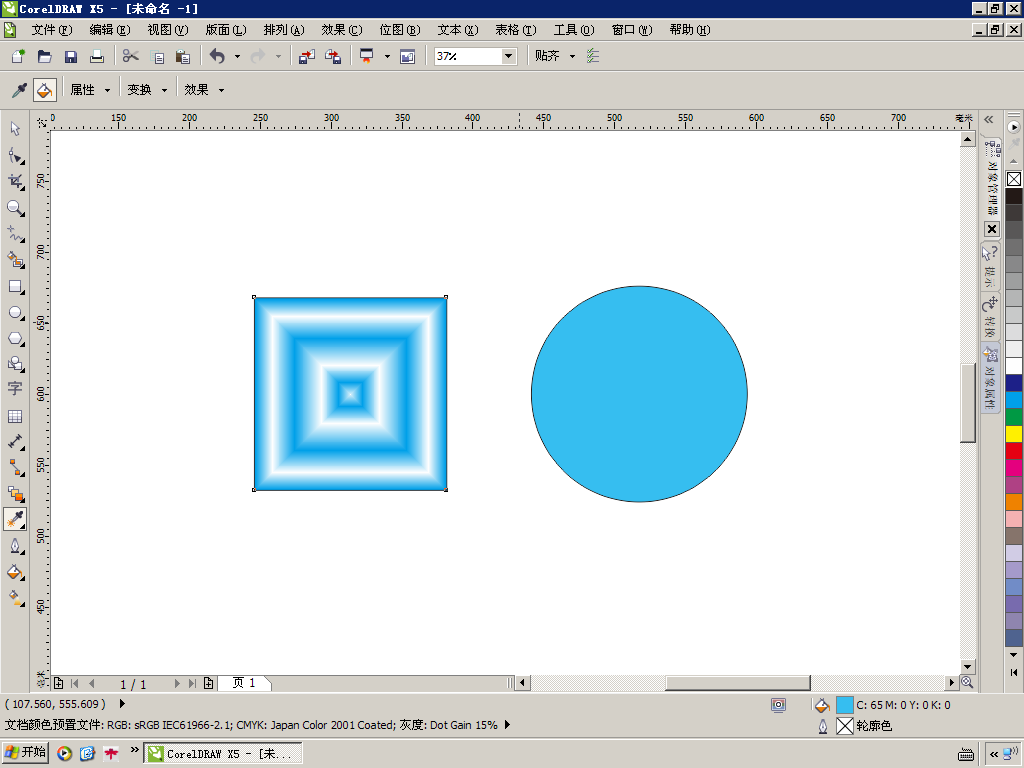Image resolution: width=1024 pixels, height=768 pixels.
Task: Click the Open file folder icon
Action: click(x=44, y=56)
